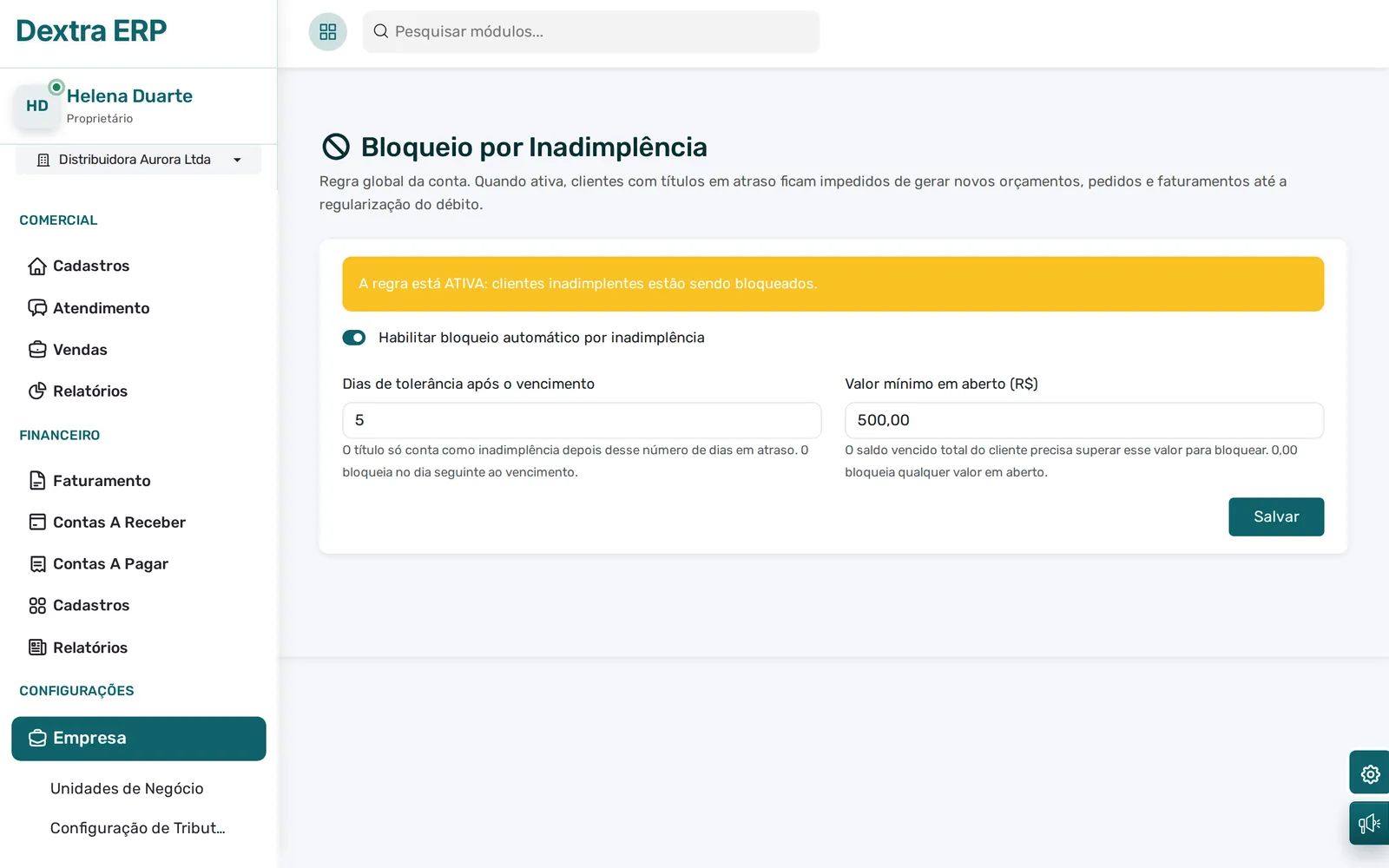Click the Proprietário role label

(100, 119)
